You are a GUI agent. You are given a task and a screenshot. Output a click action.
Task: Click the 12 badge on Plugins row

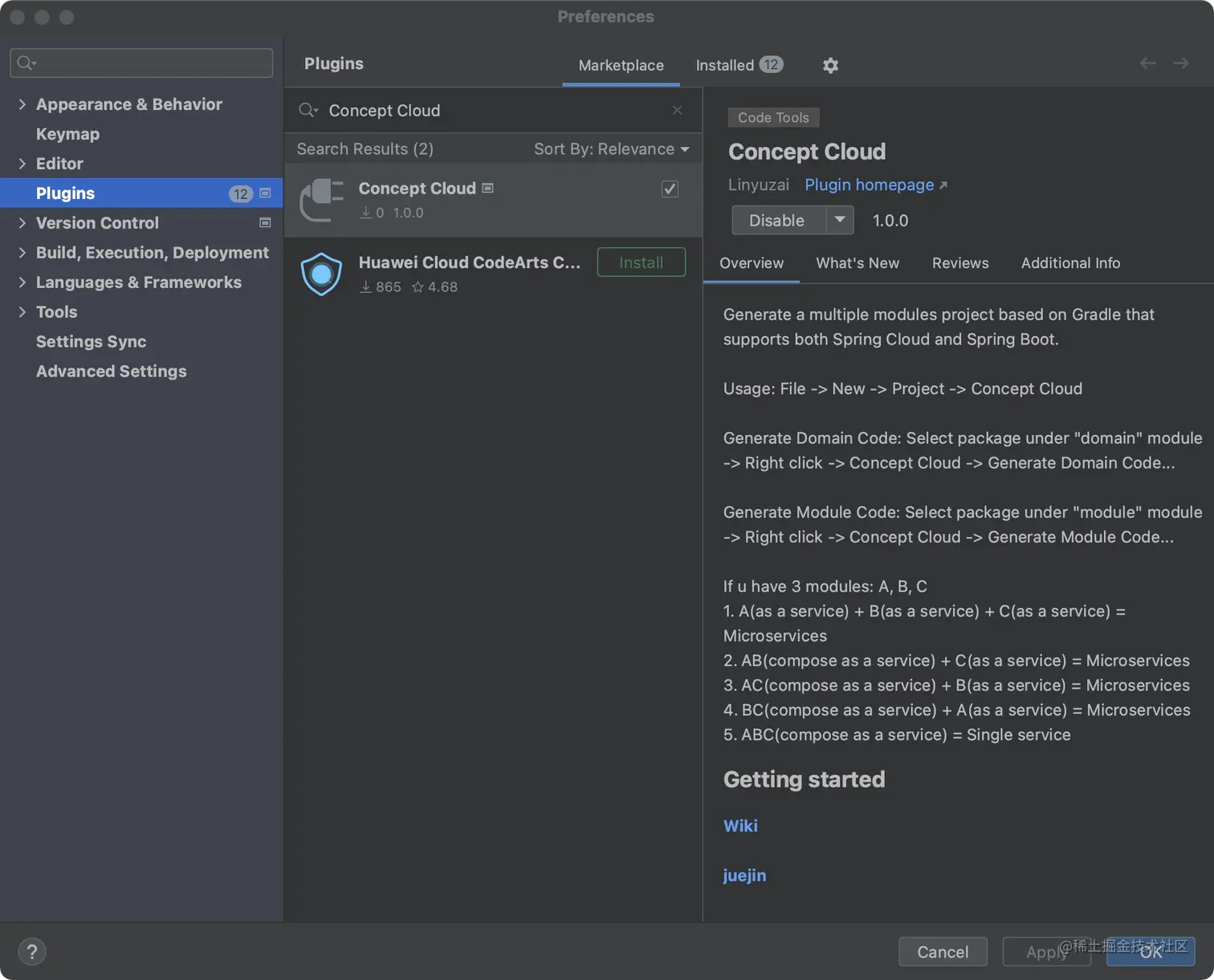pos(241,193)
